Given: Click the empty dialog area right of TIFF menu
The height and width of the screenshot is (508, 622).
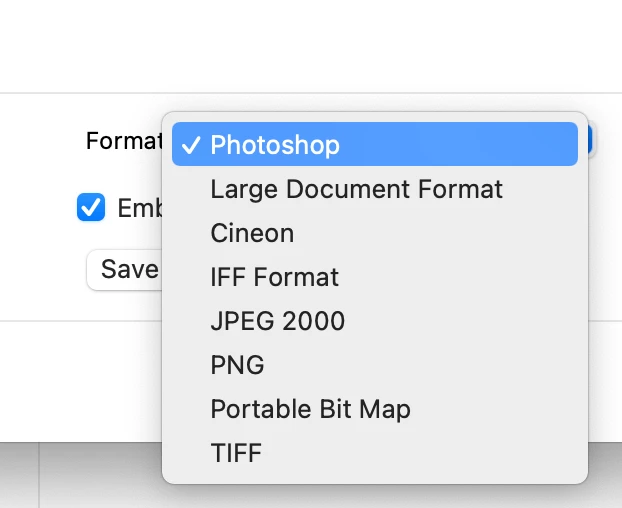Looking at the screenshot, I should 603,400.
